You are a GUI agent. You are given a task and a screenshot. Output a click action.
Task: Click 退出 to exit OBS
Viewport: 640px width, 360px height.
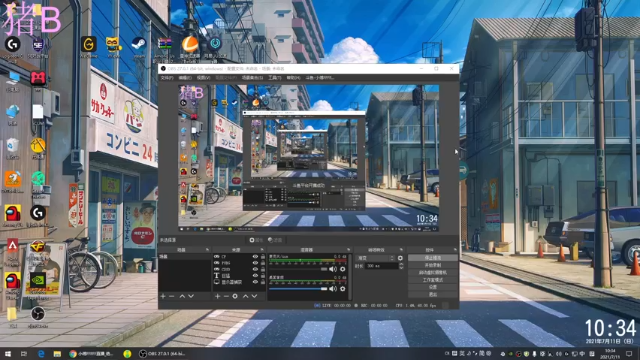coord(433,294)
